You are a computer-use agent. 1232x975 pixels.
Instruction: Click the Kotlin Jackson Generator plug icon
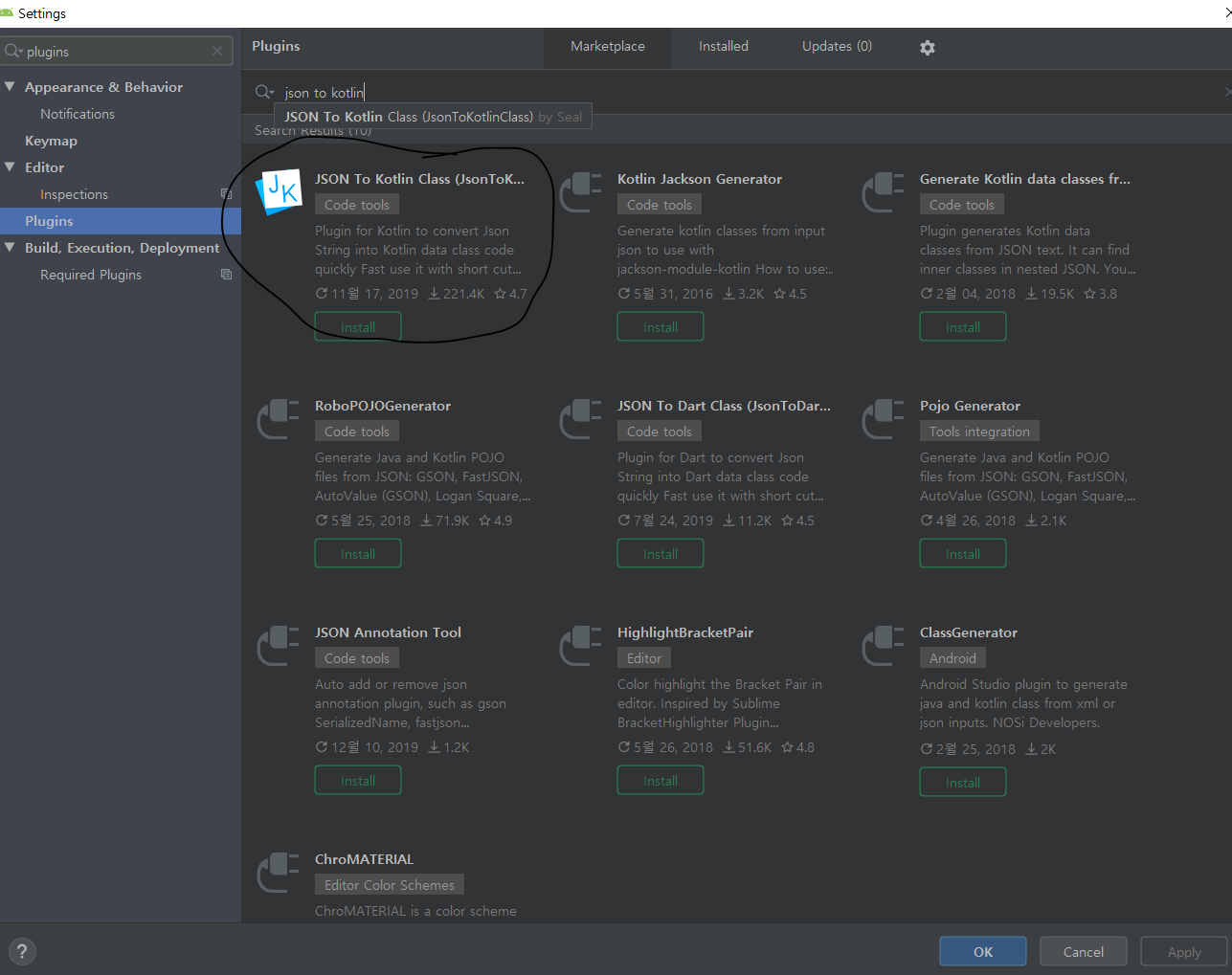[581, 191]
